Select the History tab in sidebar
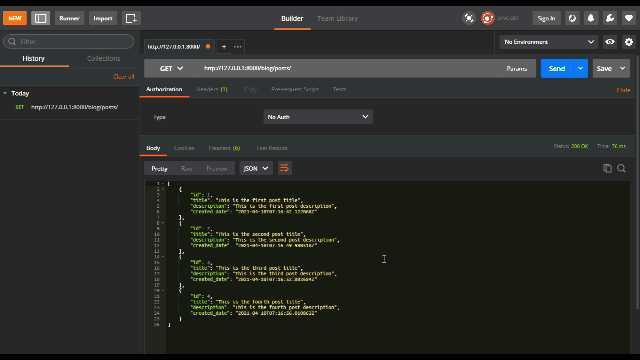Viewport: 640px width, 360px height. tap(33, 59)
